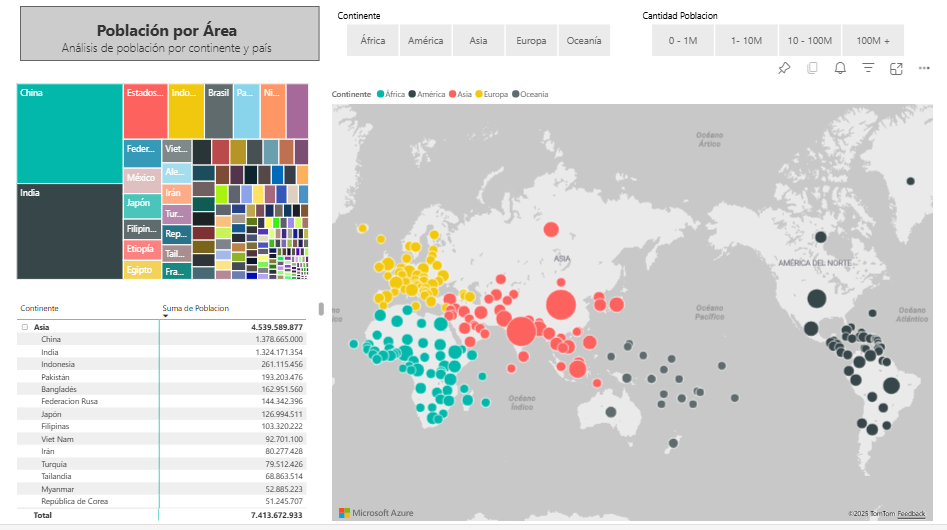Set alert with the bell icon
This screenshot has height=530, width=947.
click(840, 68)
